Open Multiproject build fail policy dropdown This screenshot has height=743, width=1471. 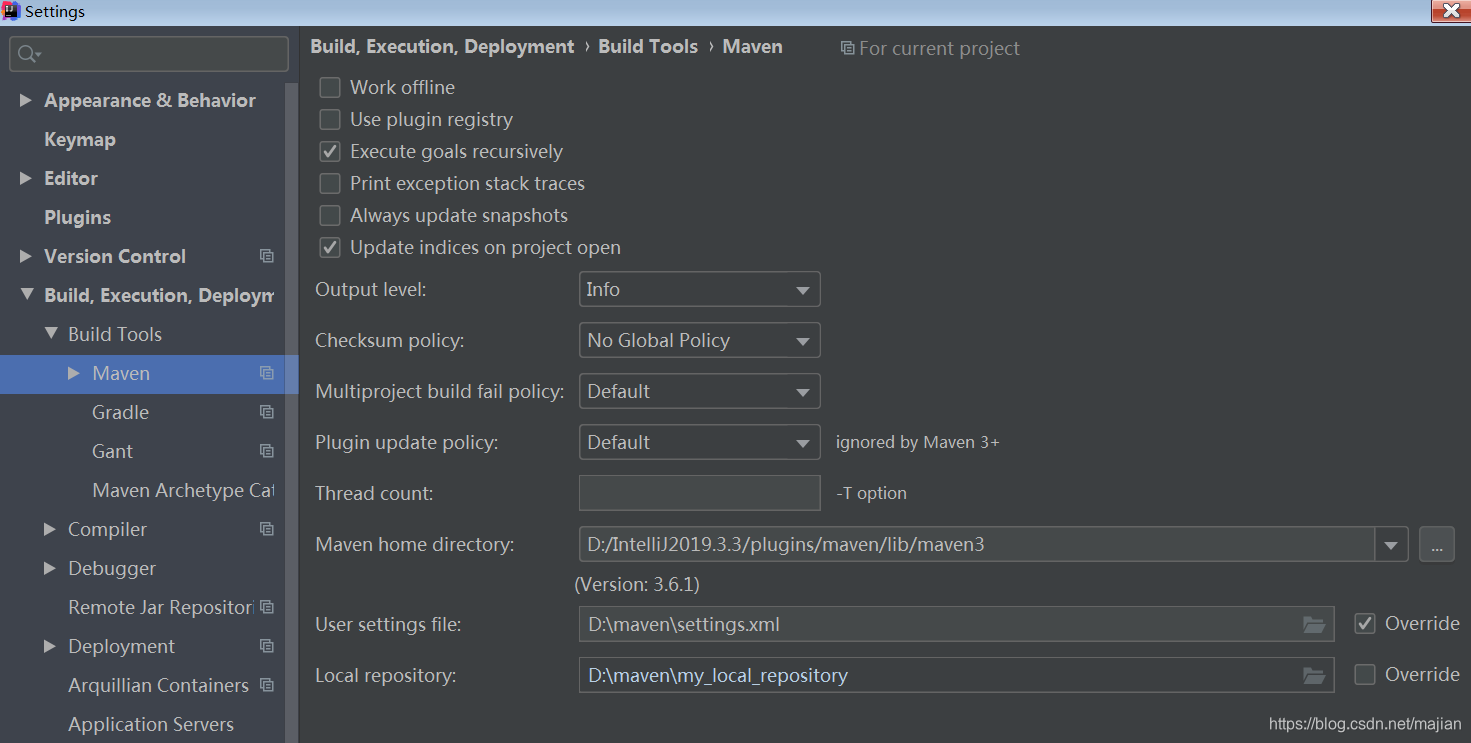(x=700, y=391)
